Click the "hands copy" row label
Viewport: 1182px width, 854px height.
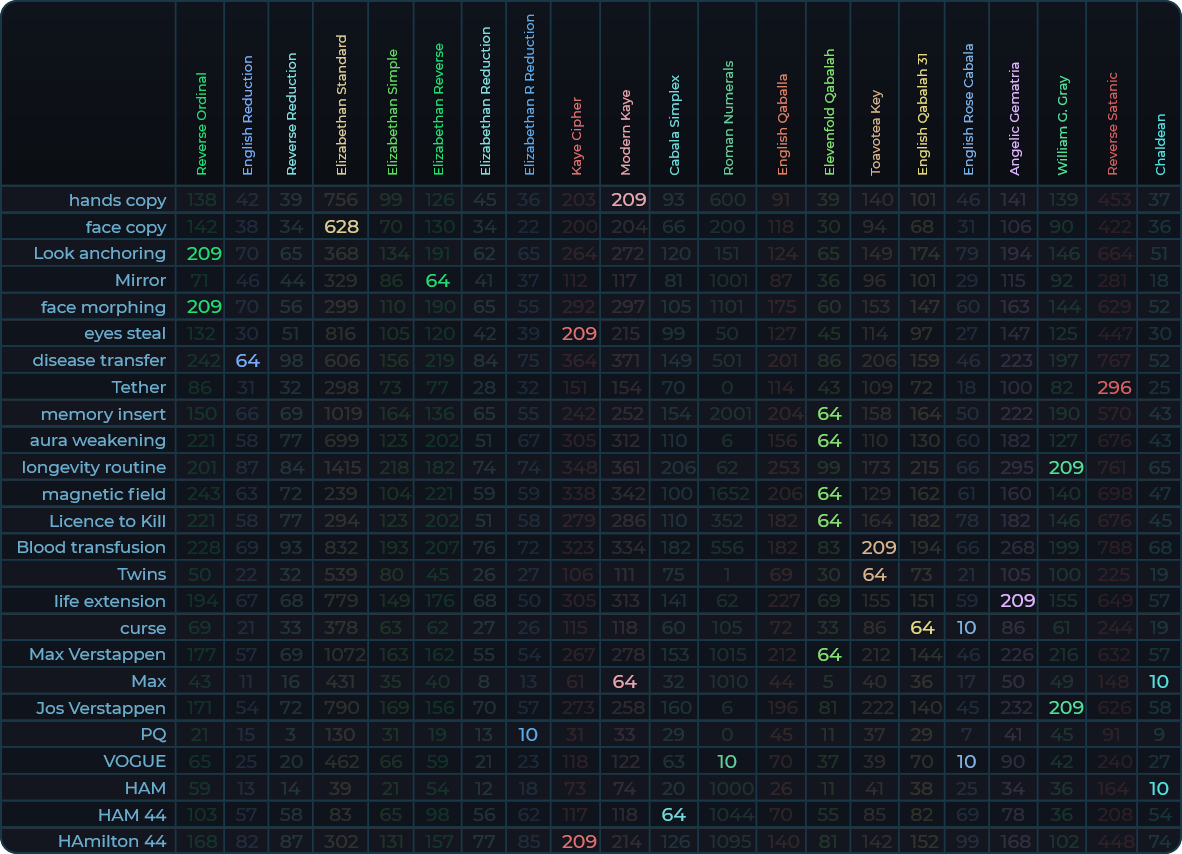(x=117, y=200)
